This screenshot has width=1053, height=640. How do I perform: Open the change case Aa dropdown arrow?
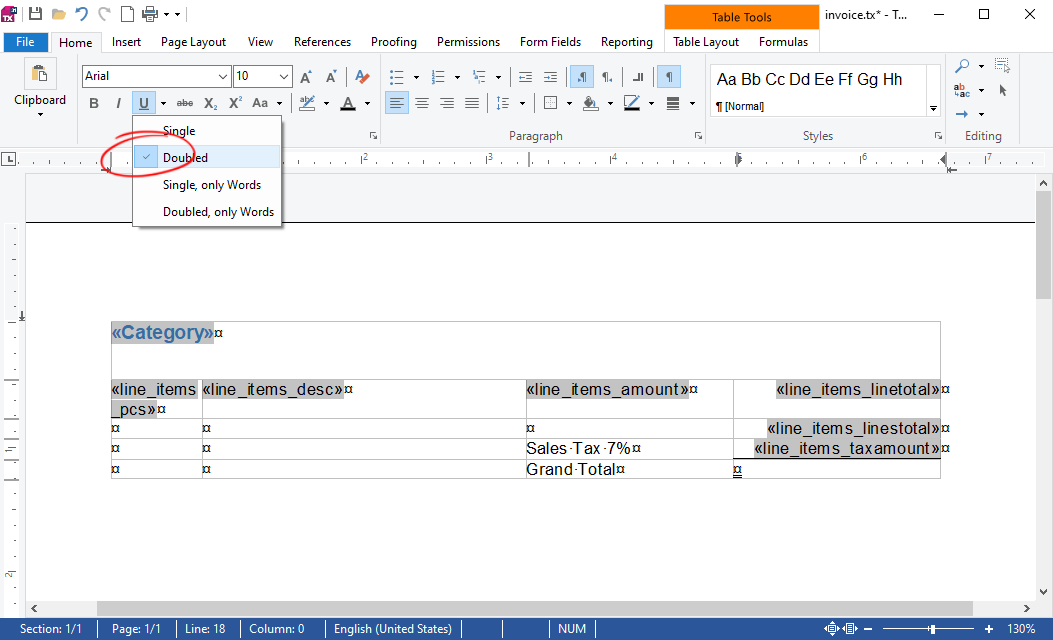[x=279, y=103]
